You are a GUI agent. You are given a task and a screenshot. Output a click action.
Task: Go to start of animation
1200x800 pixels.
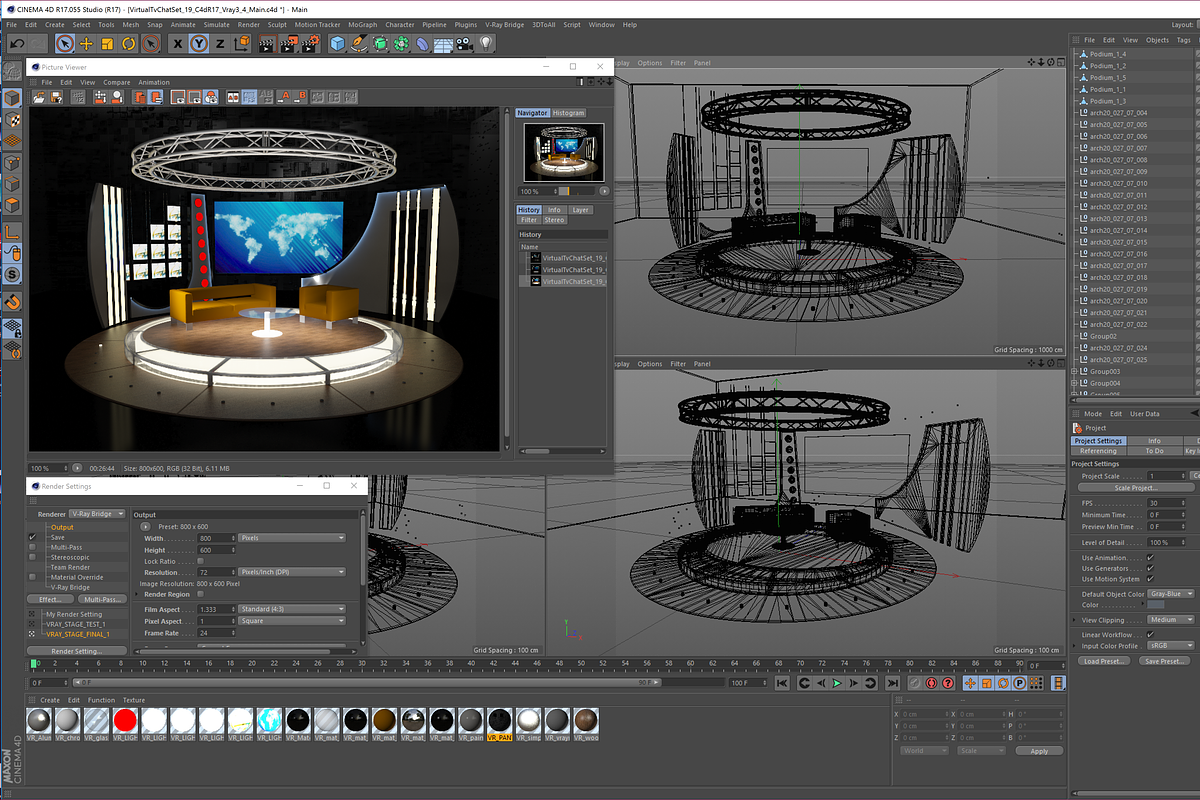(x=782, y=683)
